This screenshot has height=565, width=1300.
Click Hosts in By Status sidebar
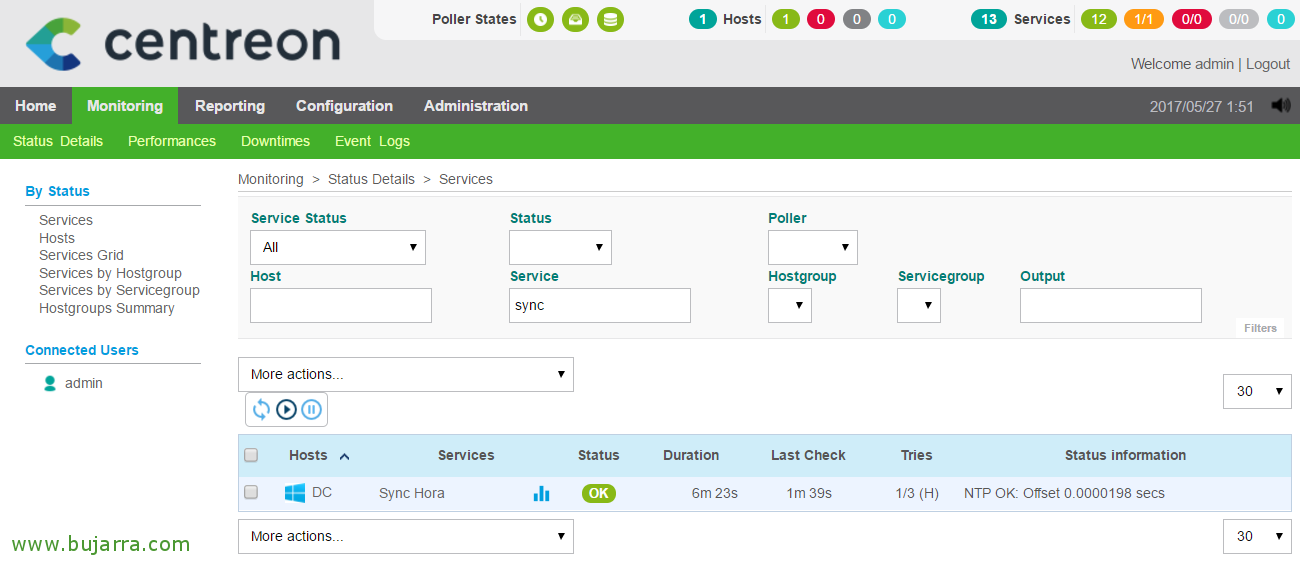pos(57,238)
